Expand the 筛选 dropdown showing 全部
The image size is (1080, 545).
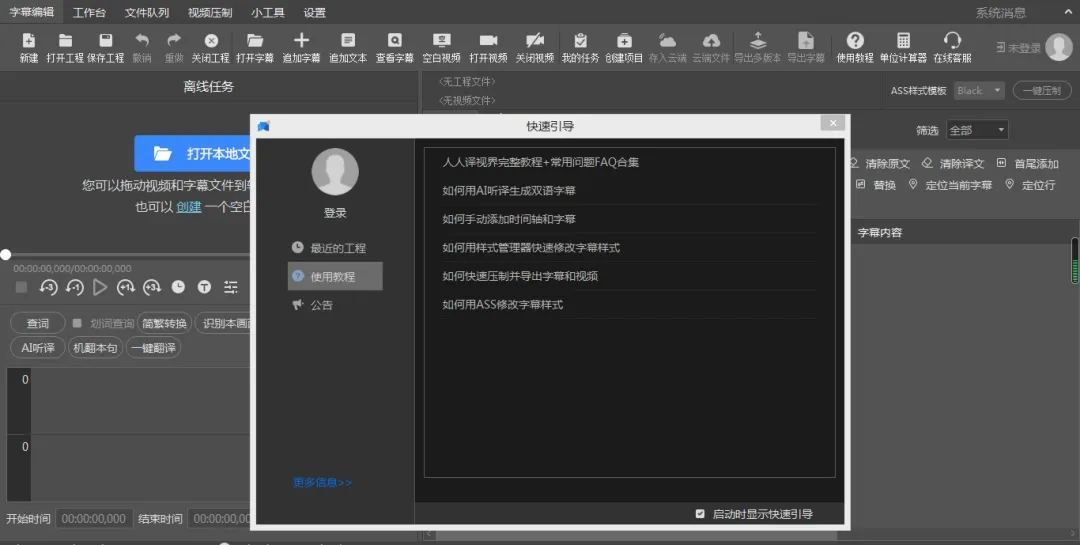pyautogui.click(x=977, y=130)
